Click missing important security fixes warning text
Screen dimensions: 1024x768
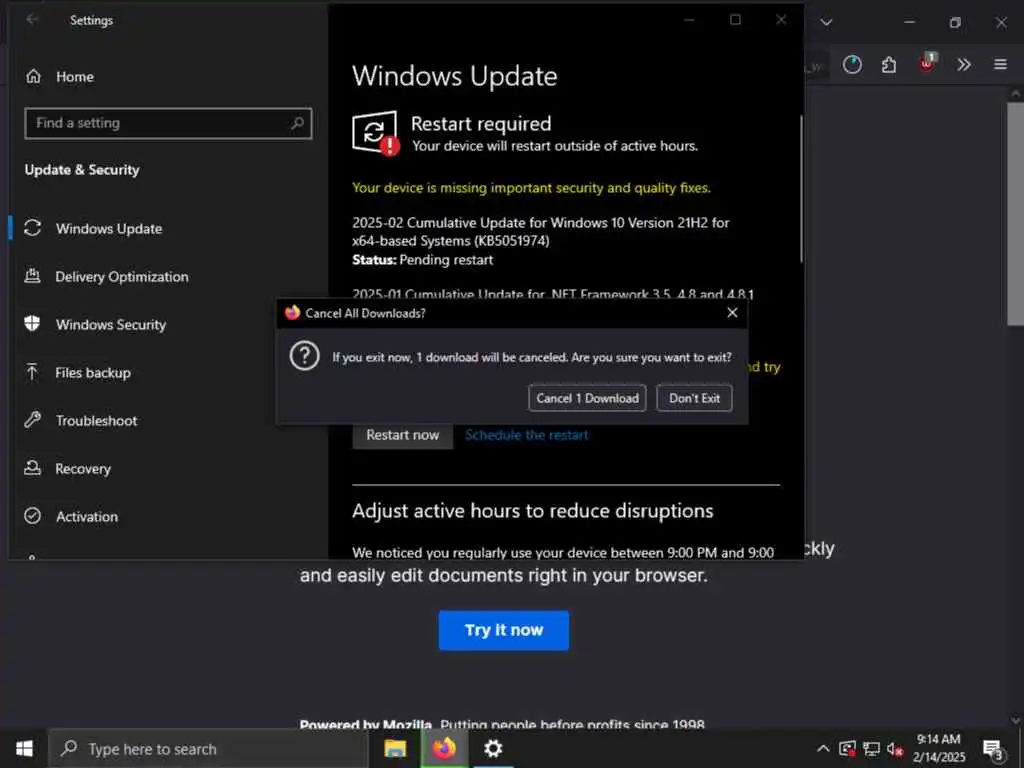click(x=531, y=188)
